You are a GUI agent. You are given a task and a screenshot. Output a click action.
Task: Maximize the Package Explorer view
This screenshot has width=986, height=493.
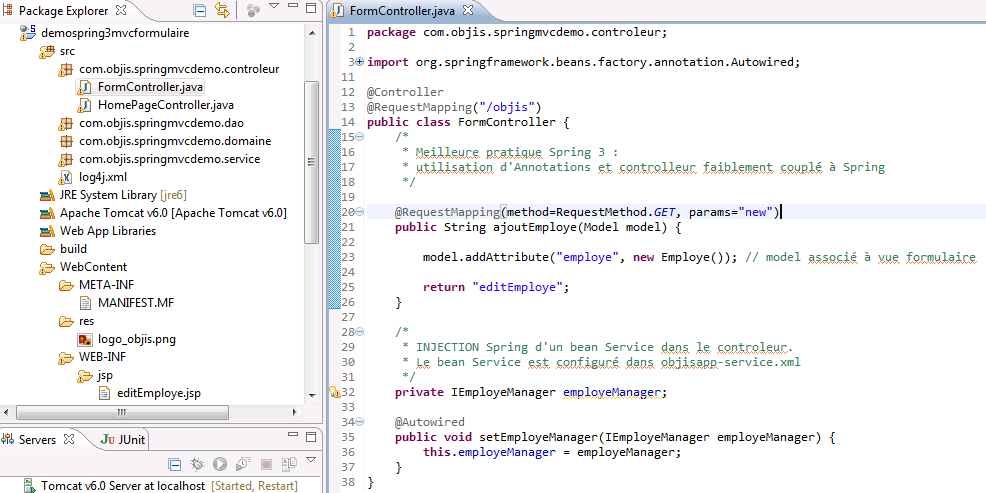pyautogui.click(x=311, y=8)
